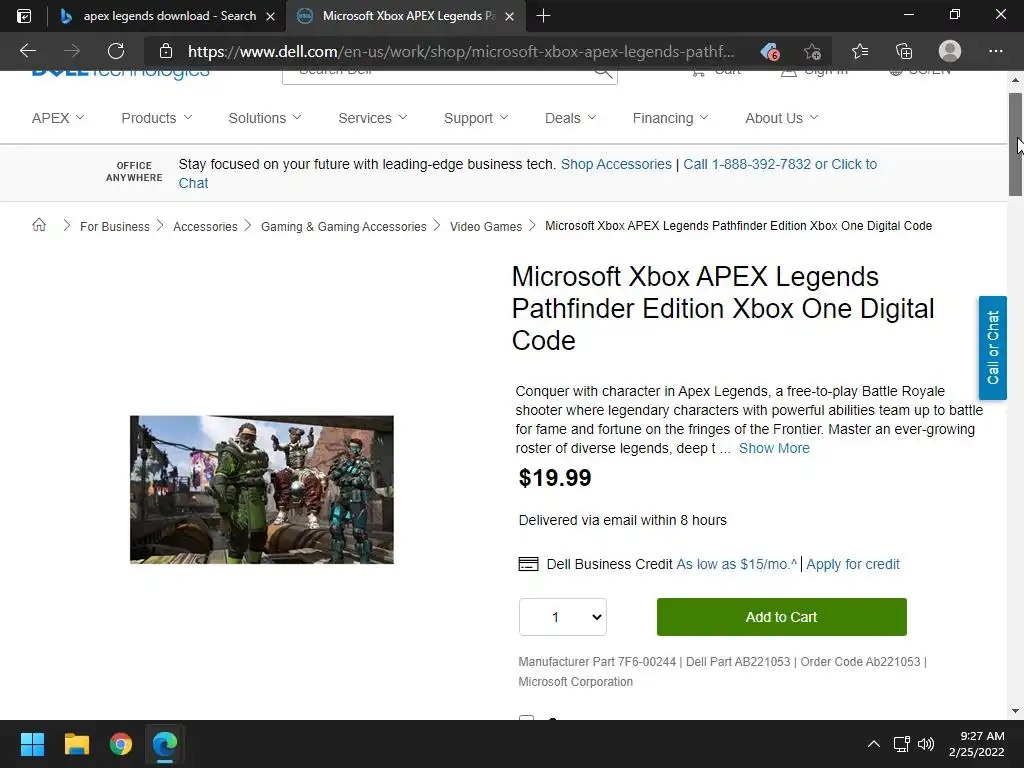This screenshot has height=768, width=1024.
Task: Open network status tray icon
Action: 902,744
